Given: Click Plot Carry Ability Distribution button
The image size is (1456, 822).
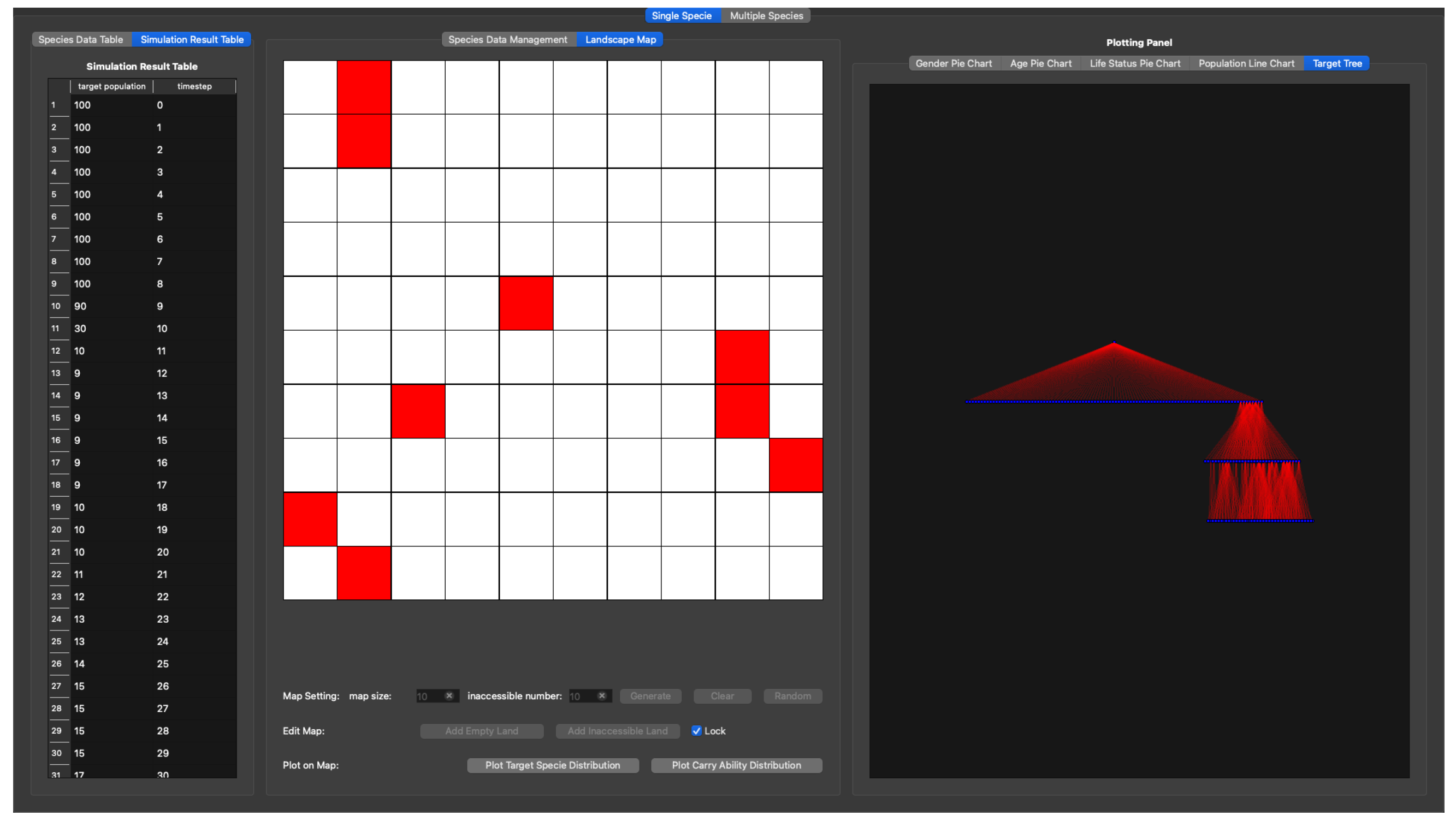Looking at the screenshot, I should [736, 765].
